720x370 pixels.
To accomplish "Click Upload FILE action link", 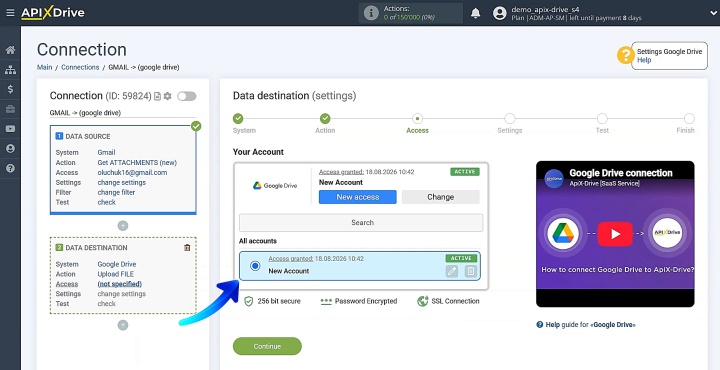I will pos(116,274).
